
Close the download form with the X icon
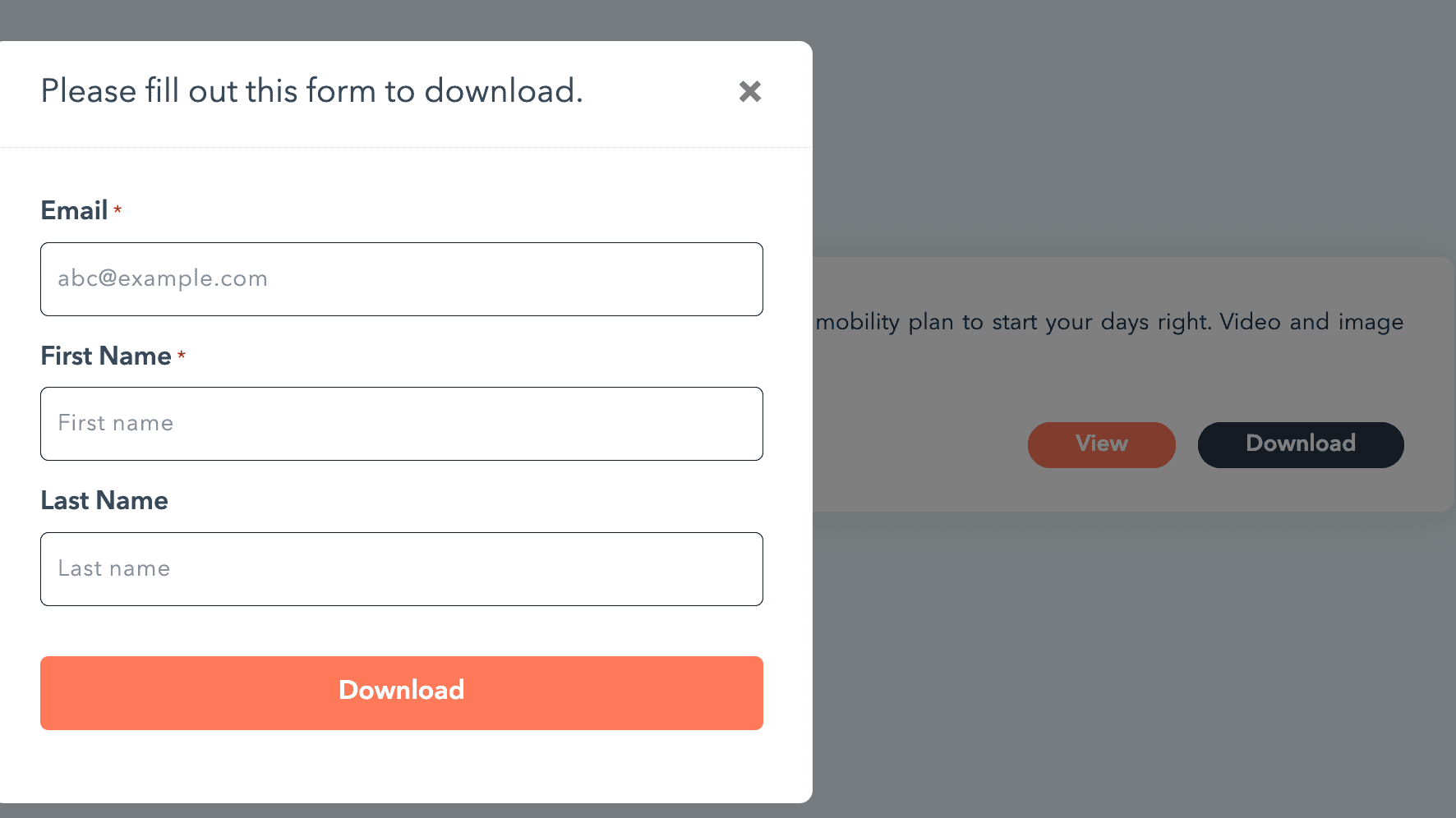(x=749, y=91)
